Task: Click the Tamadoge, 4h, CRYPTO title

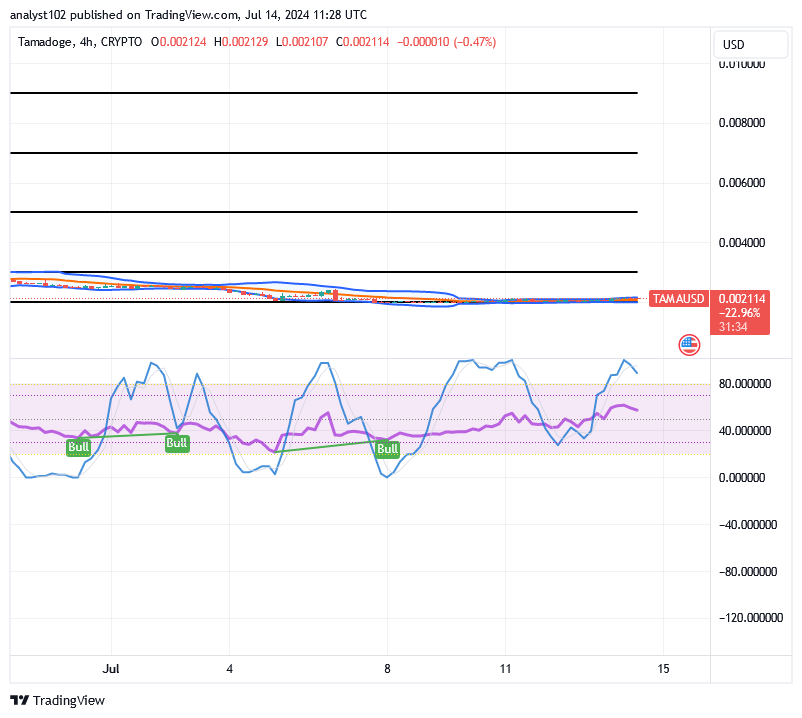Action: [80, 42]
